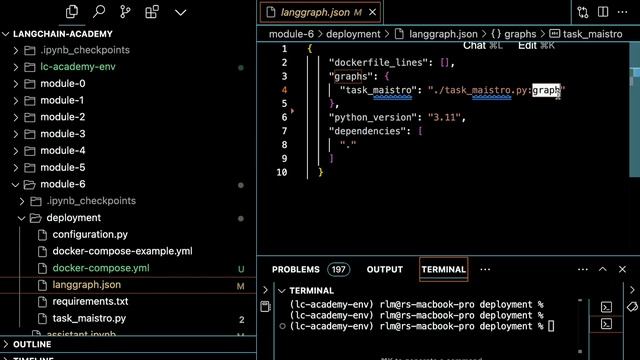The height and width of the screenshot is (360, 640).
Task: Click the Edit ⌘K inline hint
Action: coord(536,45)
